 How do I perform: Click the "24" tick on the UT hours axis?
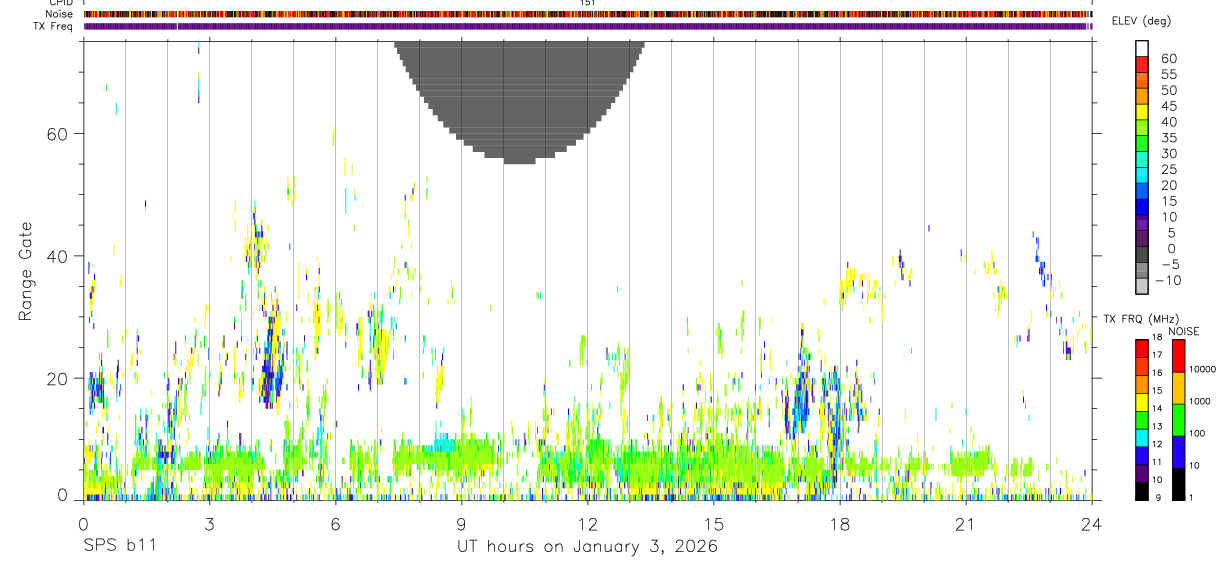coord(1091,525)
